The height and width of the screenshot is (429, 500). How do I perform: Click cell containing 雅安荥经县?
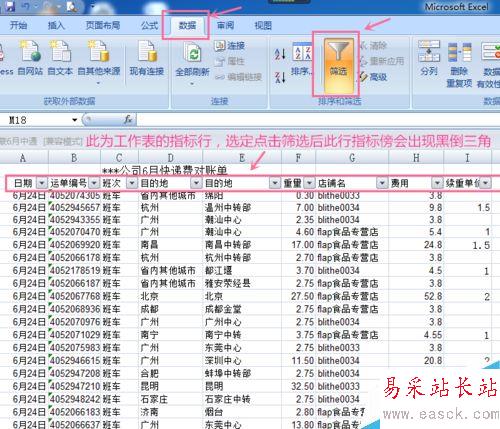[243, 284]
